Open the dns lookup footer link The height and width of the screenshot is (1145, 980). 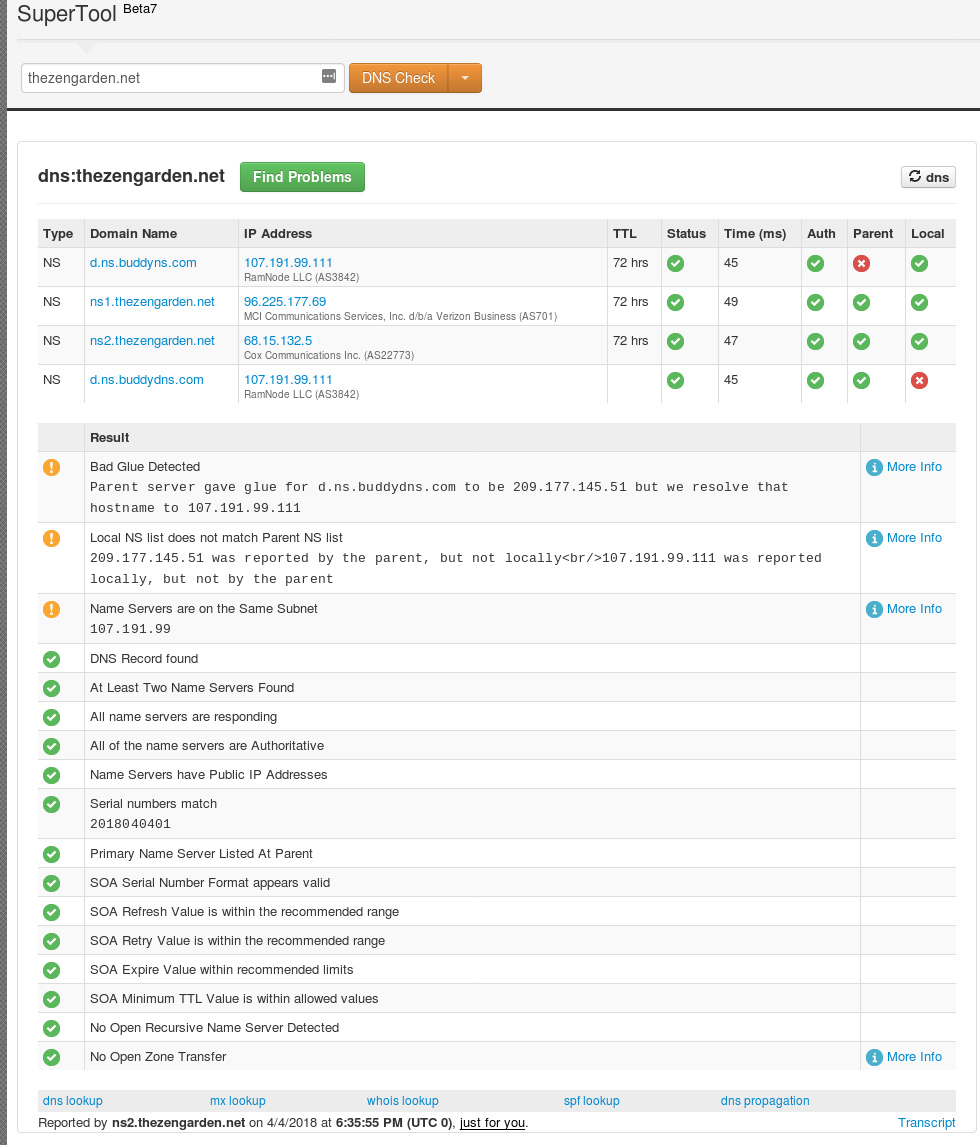pyautogui.click(x=72, y=1100)
